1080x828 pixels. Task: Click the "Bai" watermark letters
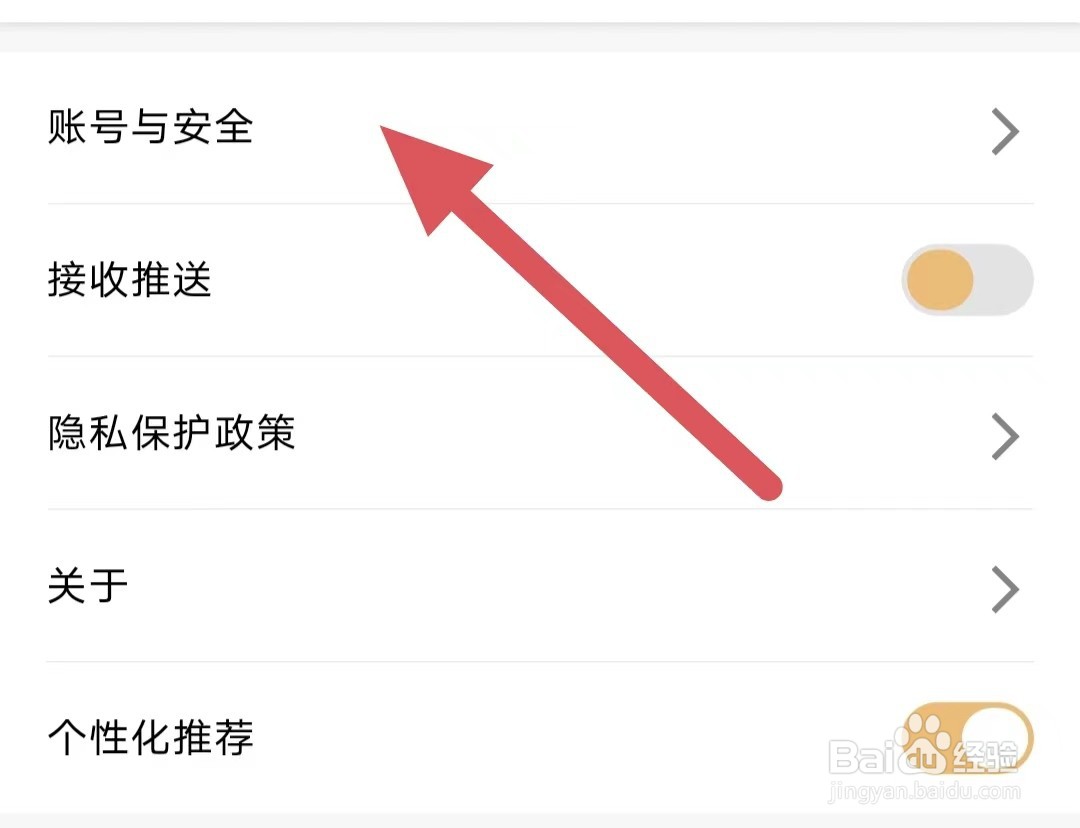tap(862, 758)
